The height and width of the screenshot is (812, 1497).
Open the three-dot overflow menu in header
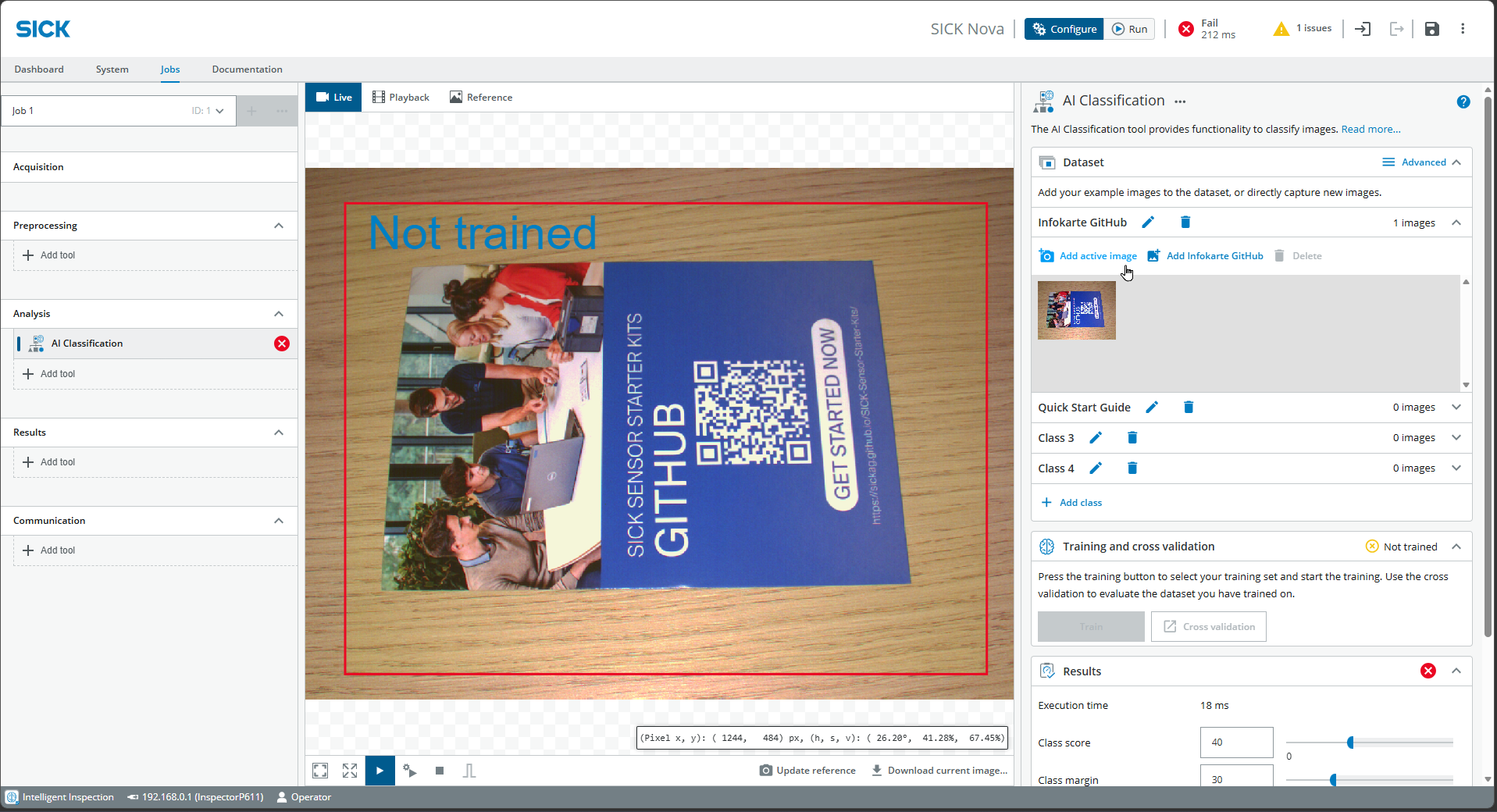[1463, 29]
